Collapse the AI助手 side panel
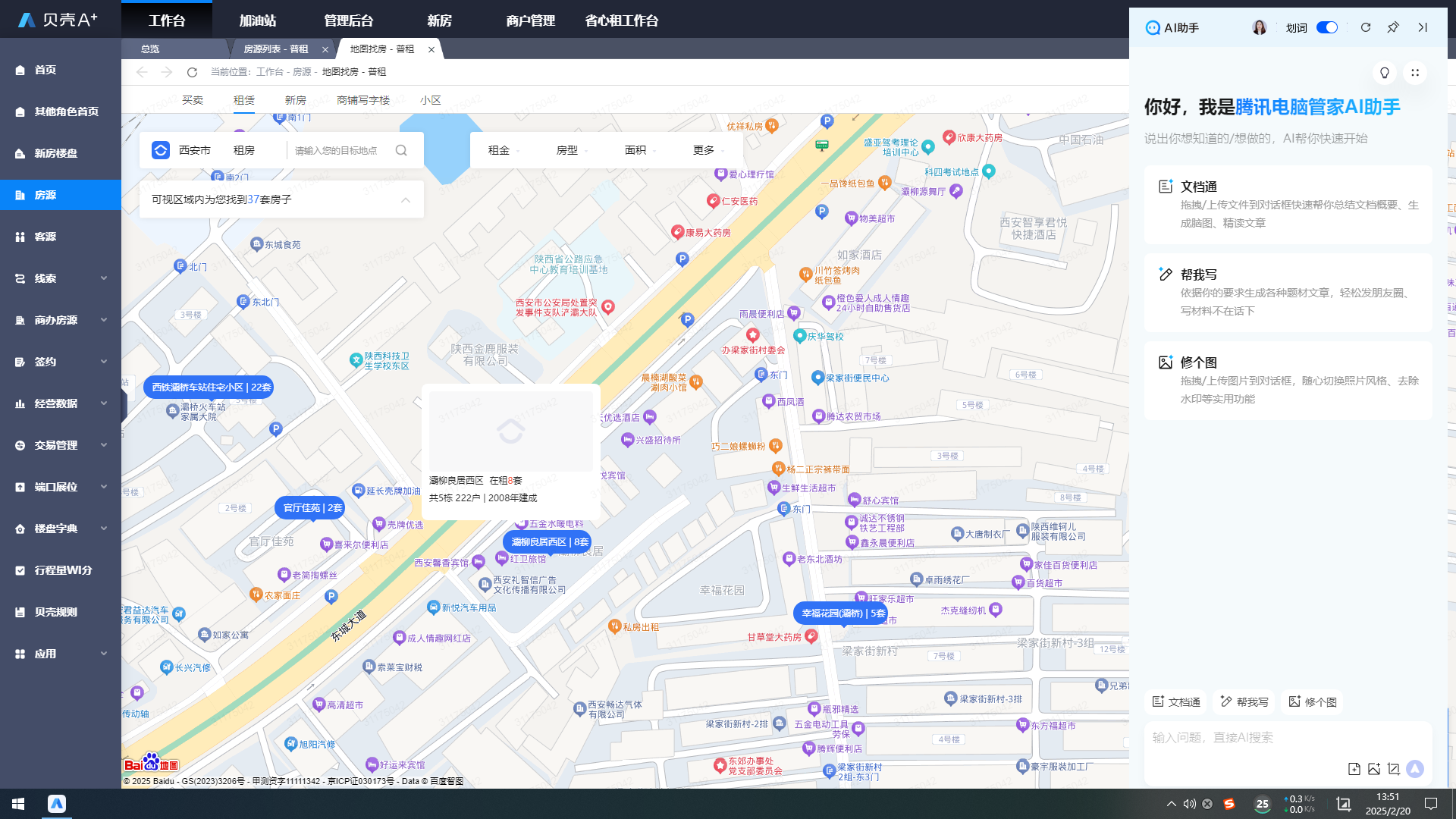 tap(1422, 27)
